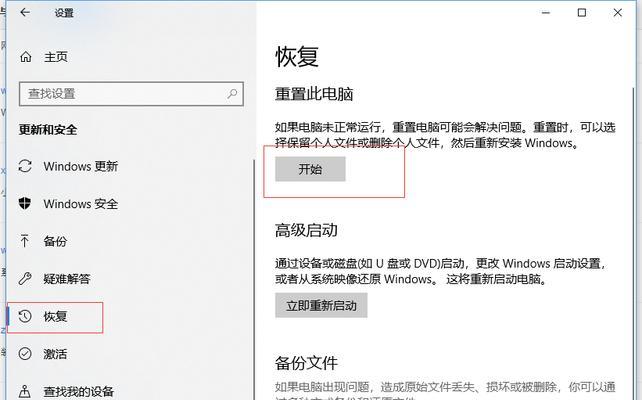Click the 重置此电脑 heading
The image size is (642, 400).
click(x=314, y=94)
